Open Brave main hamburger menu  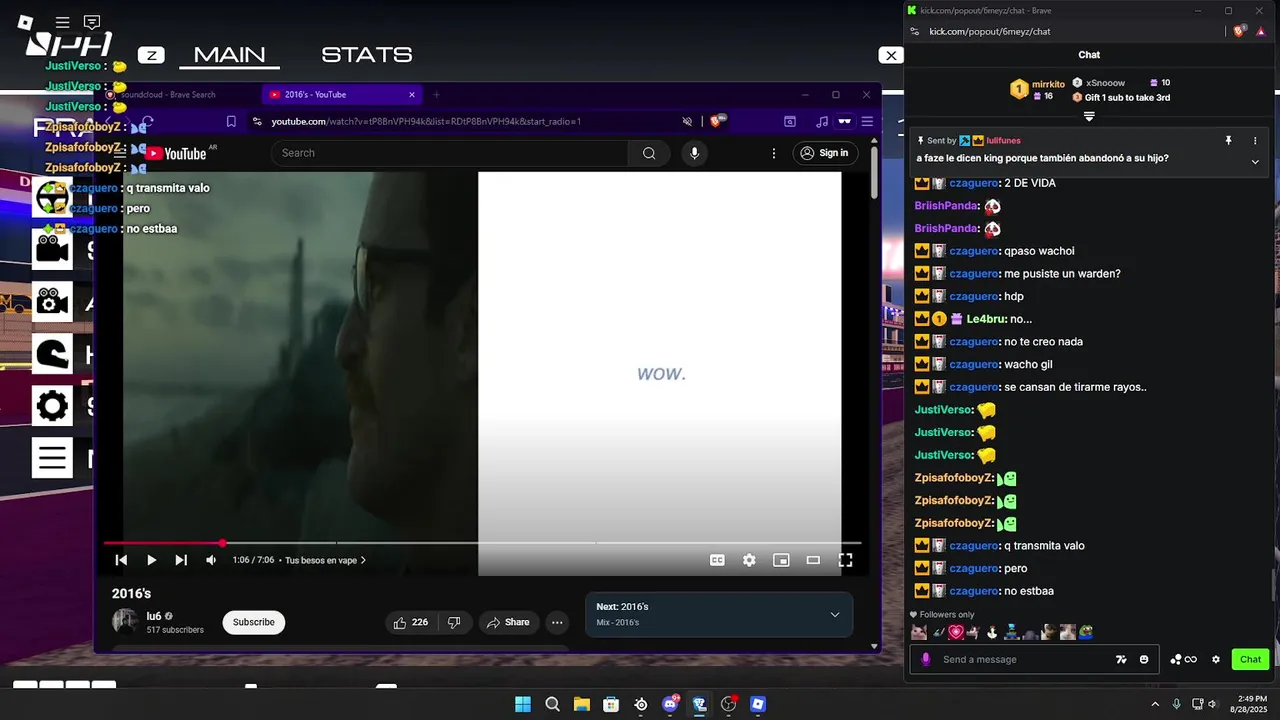[867, 121]
